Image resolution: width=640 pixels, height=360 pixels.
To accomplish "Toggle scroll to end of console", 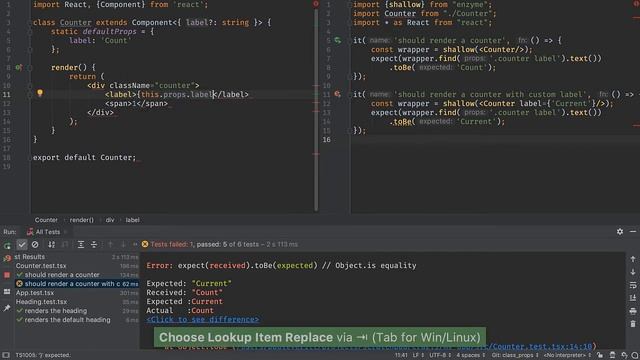I will tap(633, 298).
